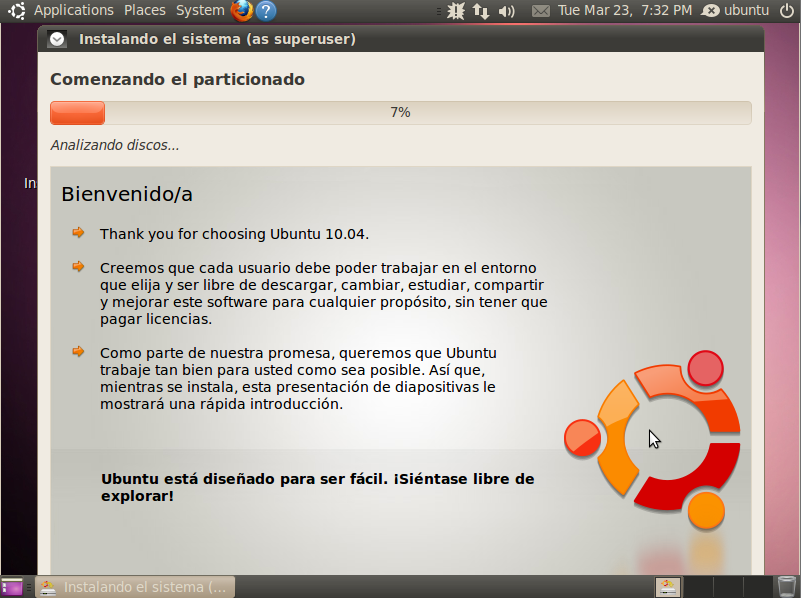
Task: Click the Thank you for choosing Ubuntu line
Action: (234, 234)
